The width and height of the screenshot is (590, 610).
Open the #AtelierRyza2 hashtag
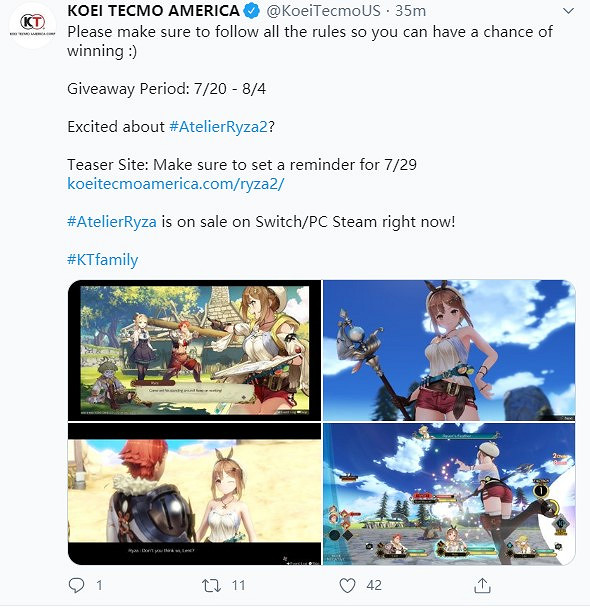point(219,127)
